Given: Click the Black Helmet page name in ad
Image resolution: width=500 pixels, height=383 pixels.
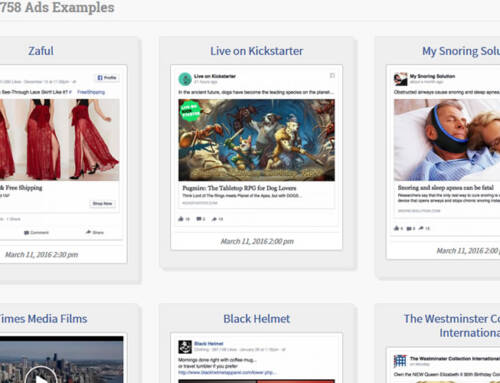Looking at the screenshot, I should [x=209, y=344].
